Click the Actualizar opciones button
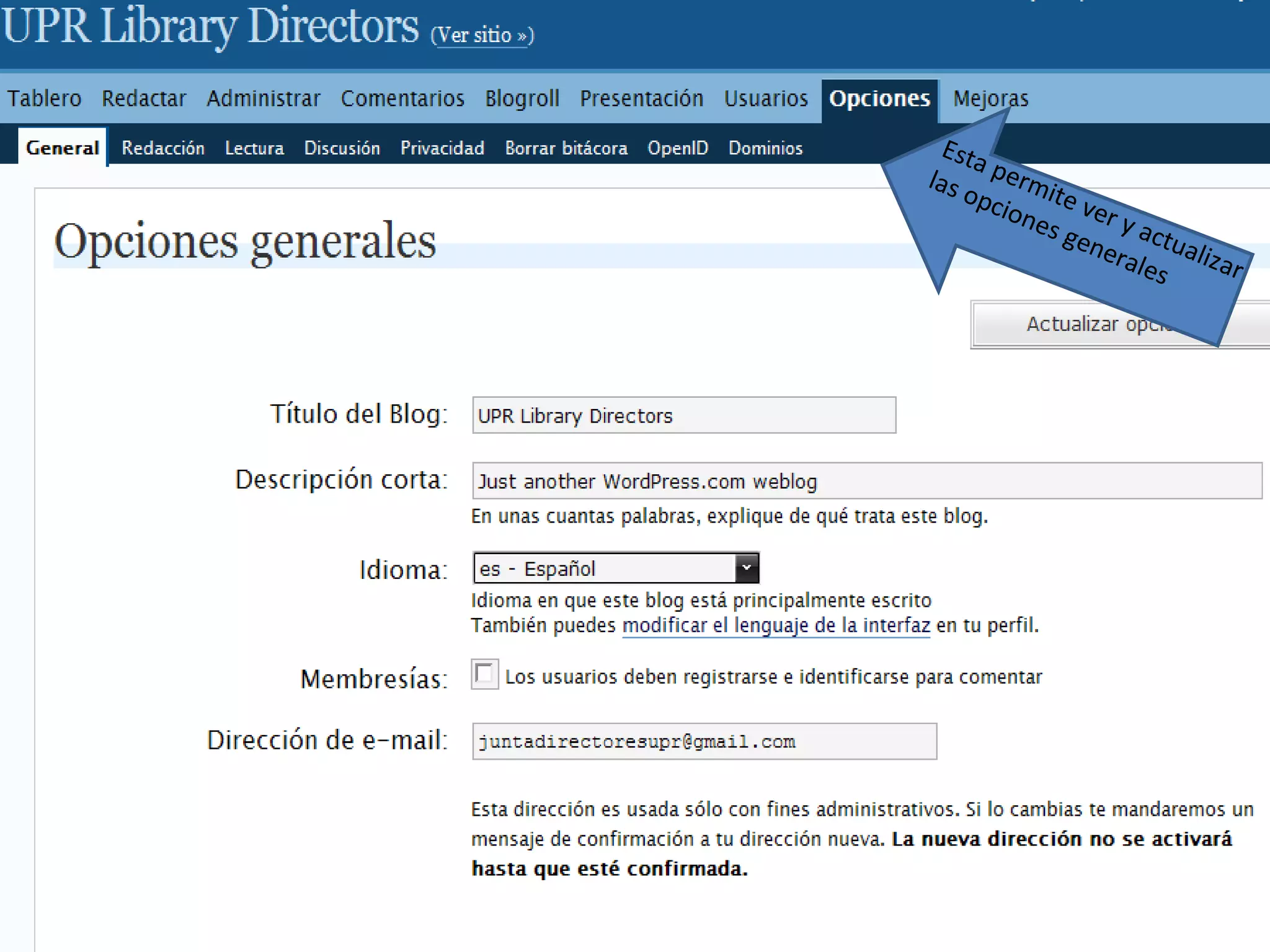Image resolution: width=1270 pixels, height=952 pixels. 1121,325
